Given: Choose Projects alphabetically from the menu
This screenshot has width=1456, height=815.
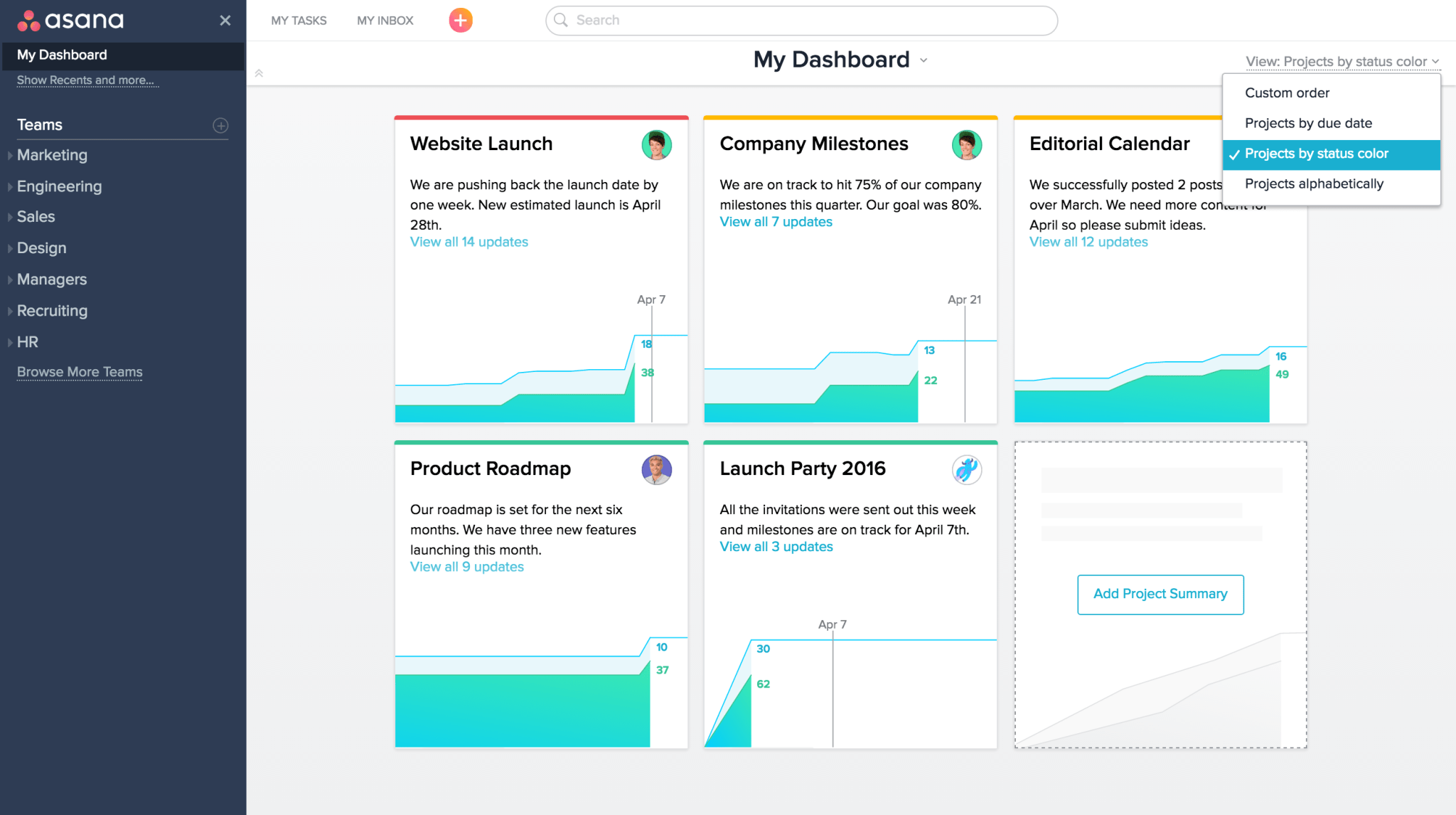Looking at the screenshot, I should [x=1314, y=183].
